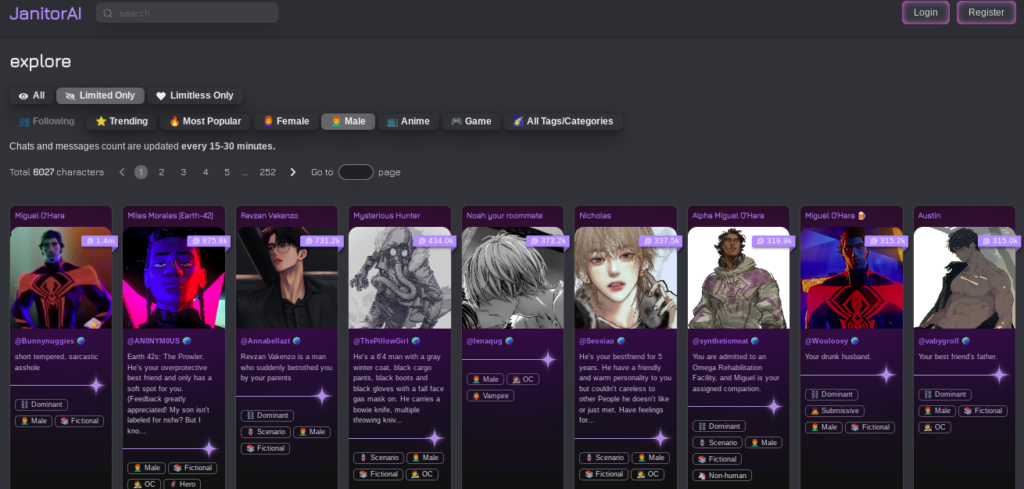Click Scenario tag on Nicholas card
The height and width of the screenshot is (489, 1024).
(x=603, y=458)
